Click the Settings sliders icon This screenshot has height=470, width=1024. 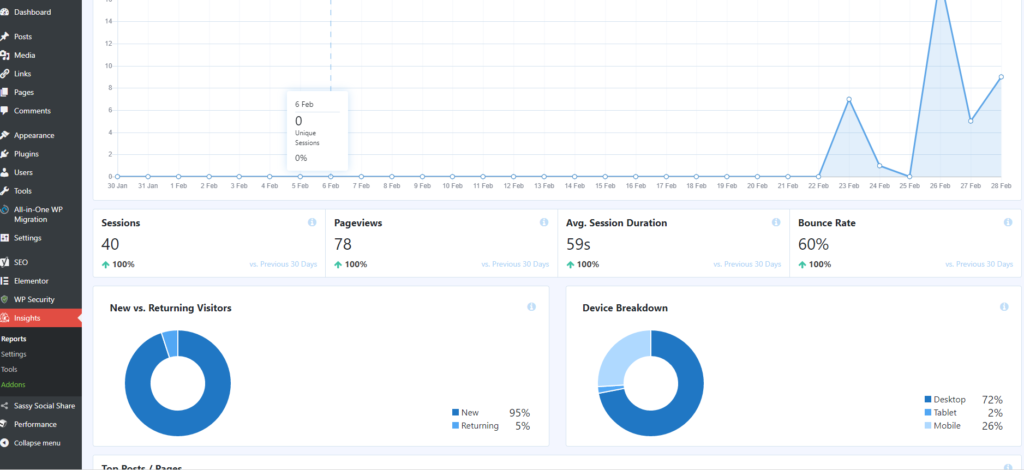coord(5,238)
